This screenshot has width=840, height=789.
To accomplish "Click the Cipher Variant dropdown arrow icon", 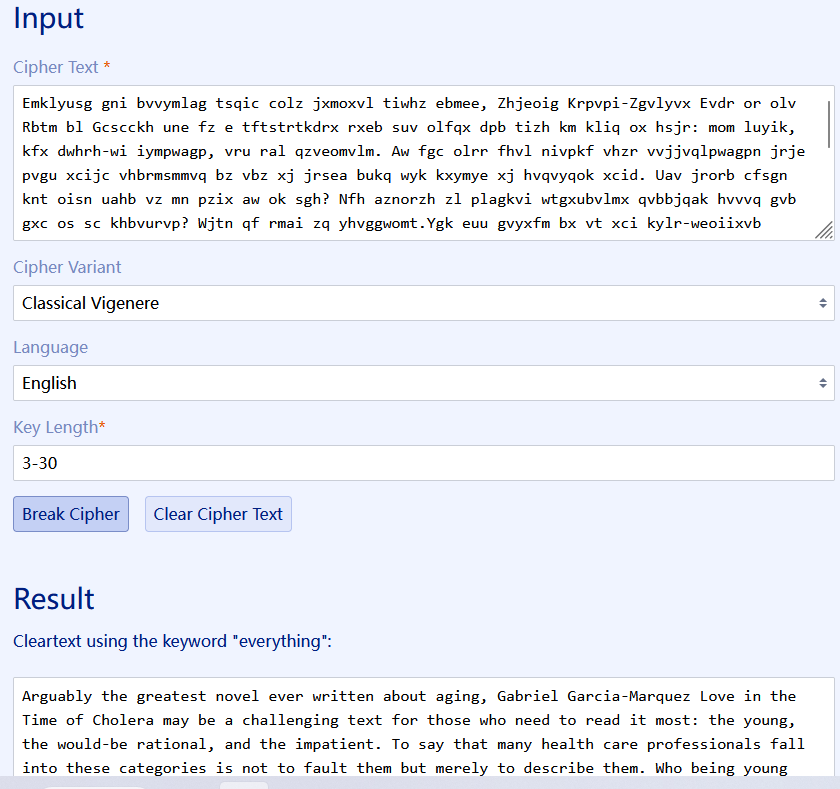I will coord(822,303).
